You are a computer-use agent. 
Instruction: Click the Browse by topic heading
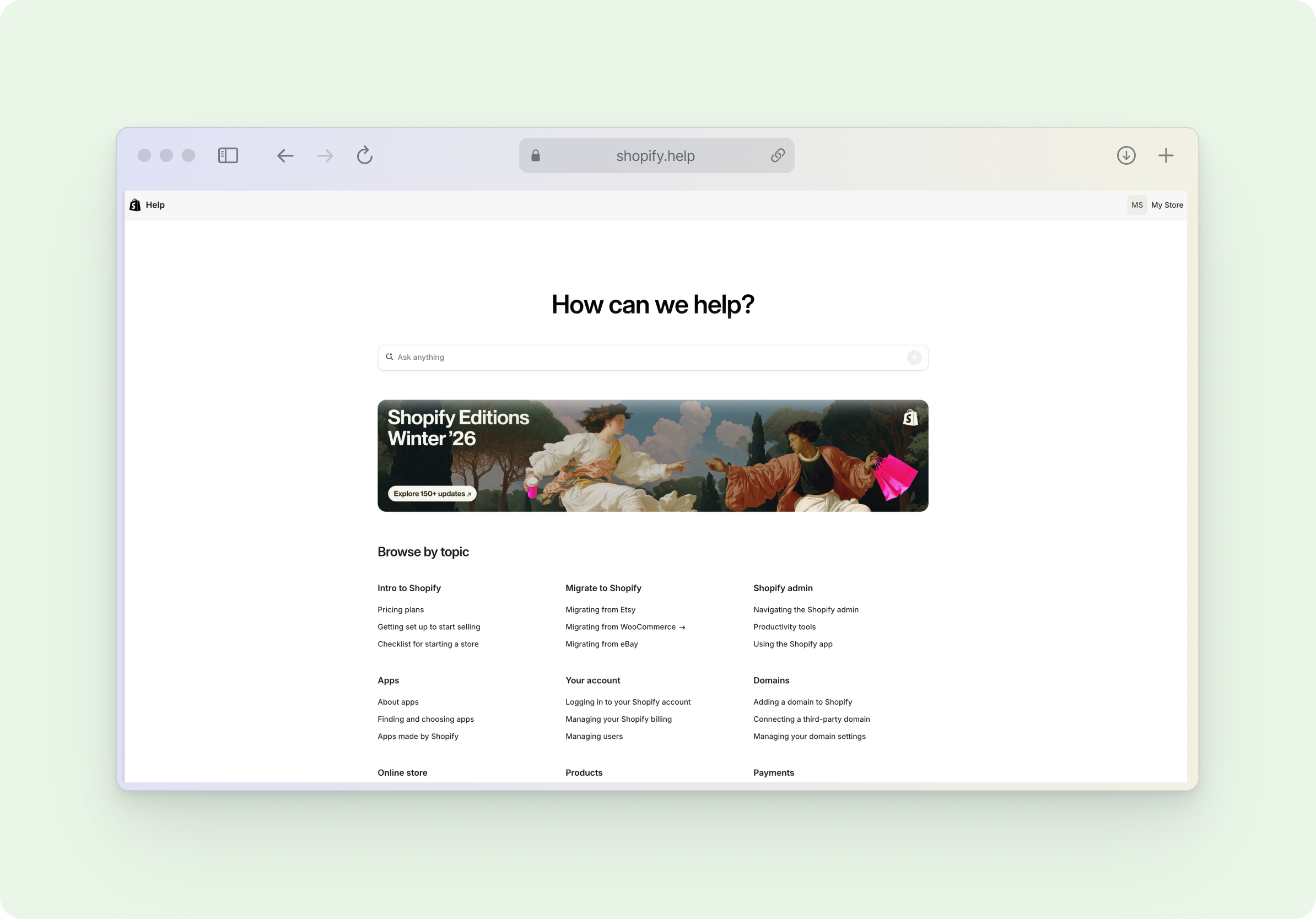coord(423,552)
